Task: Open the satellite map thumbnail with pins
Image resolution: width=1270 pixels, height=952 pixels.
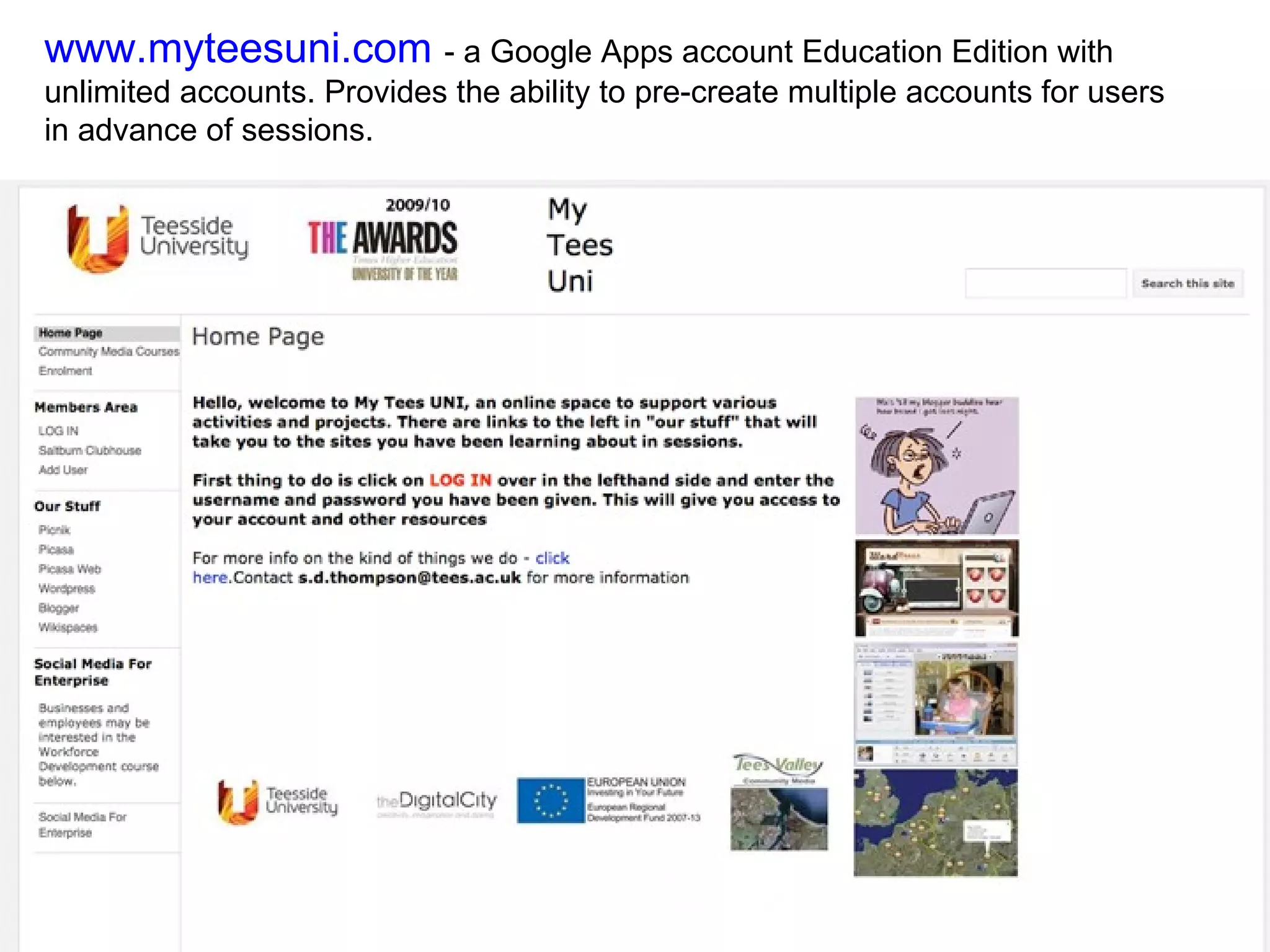Action: [935, 823]
